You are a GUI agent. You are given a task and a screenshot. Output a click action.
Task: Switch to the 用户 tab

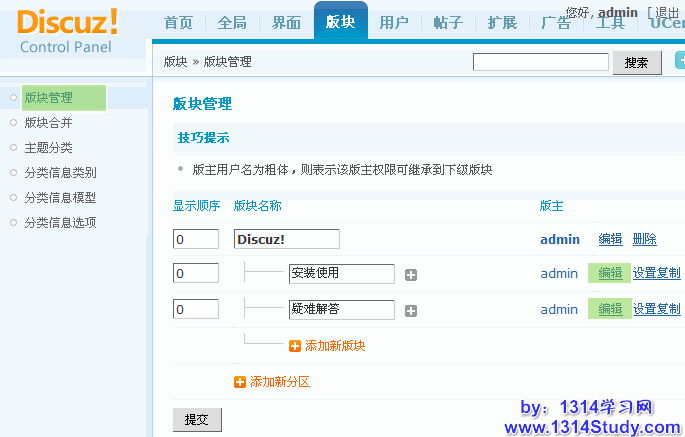coord(394,24)
